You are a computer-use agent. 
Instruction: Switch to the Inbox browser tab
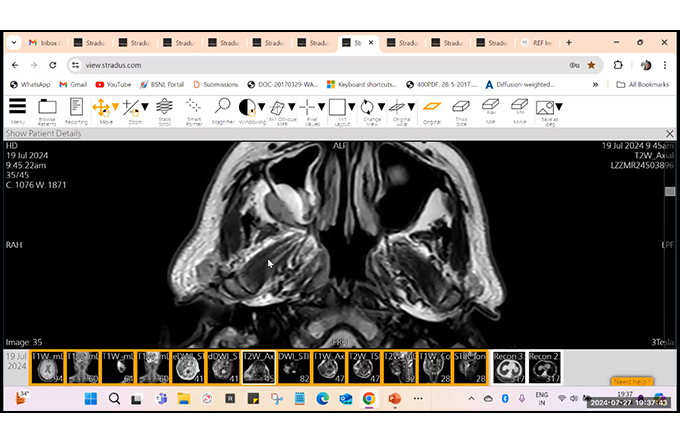[45, 43]
